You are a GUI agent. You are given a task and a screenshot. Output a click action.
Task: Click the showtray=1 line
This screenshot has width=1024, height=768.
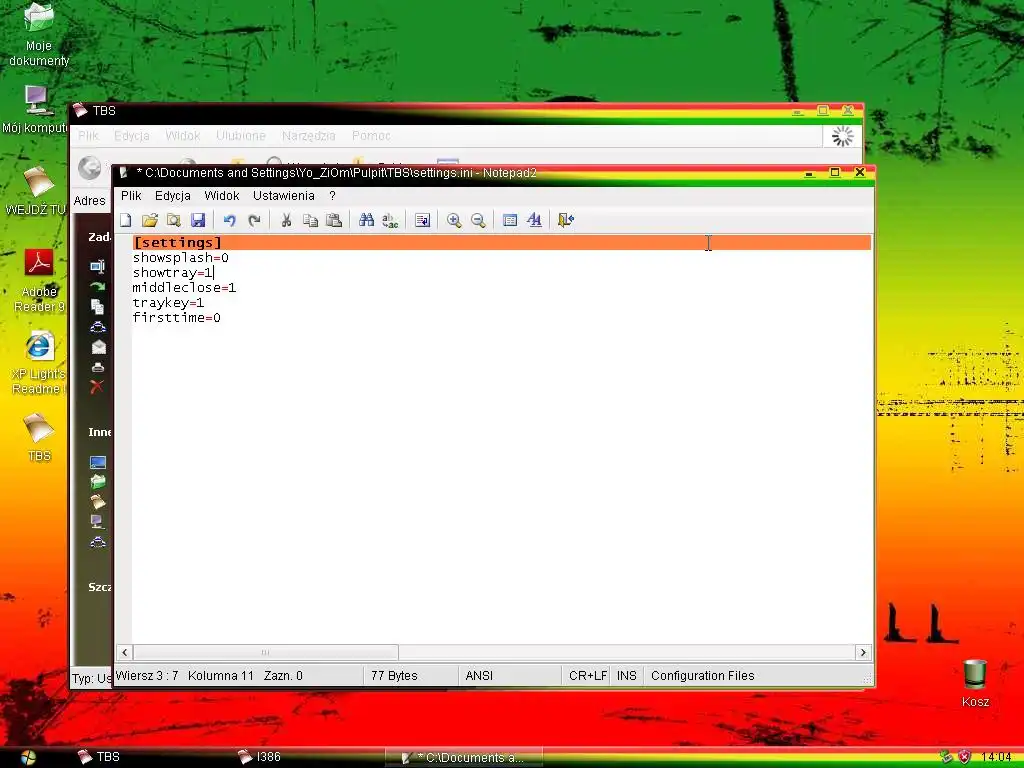[x=172, y=272]
